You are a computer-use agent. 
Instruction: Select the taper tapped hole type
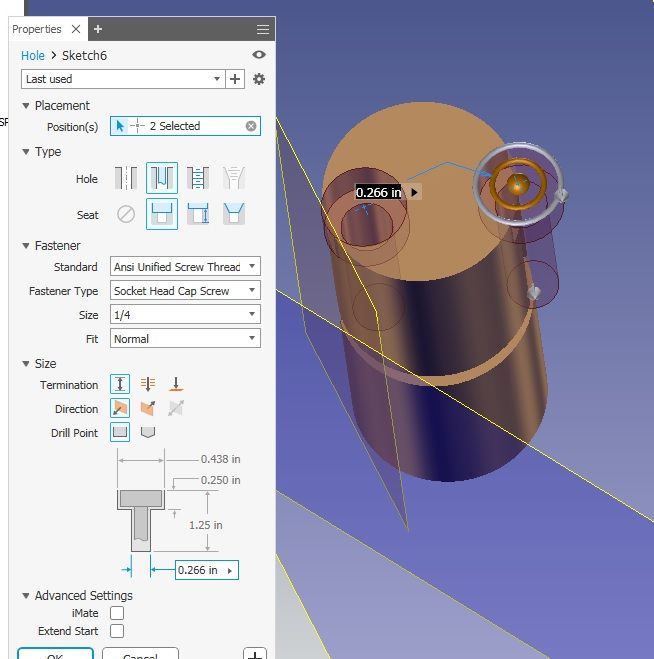[234, 178]
